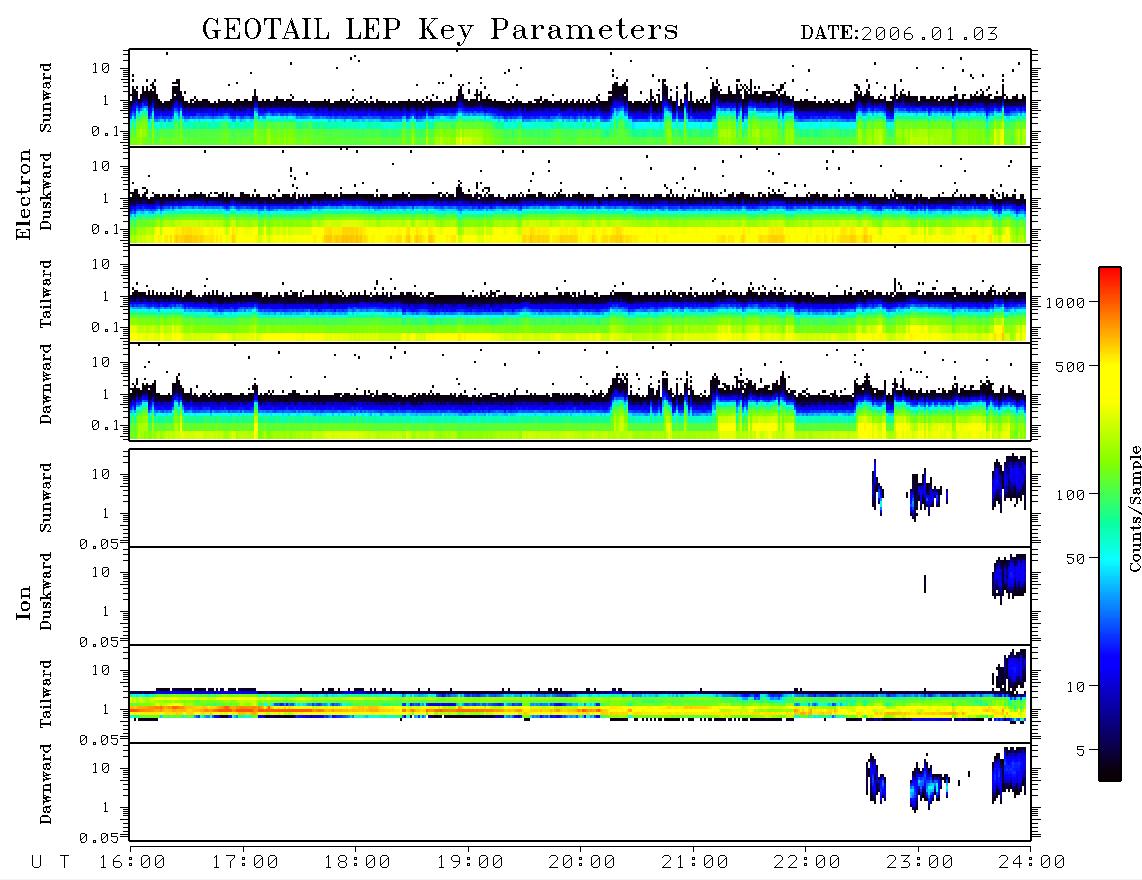Image resolution: width=1142 pixels, height=880 pixels.
Task: Click the vertical Electron group label
Action: pyautogui.click(x=24, y=194)
